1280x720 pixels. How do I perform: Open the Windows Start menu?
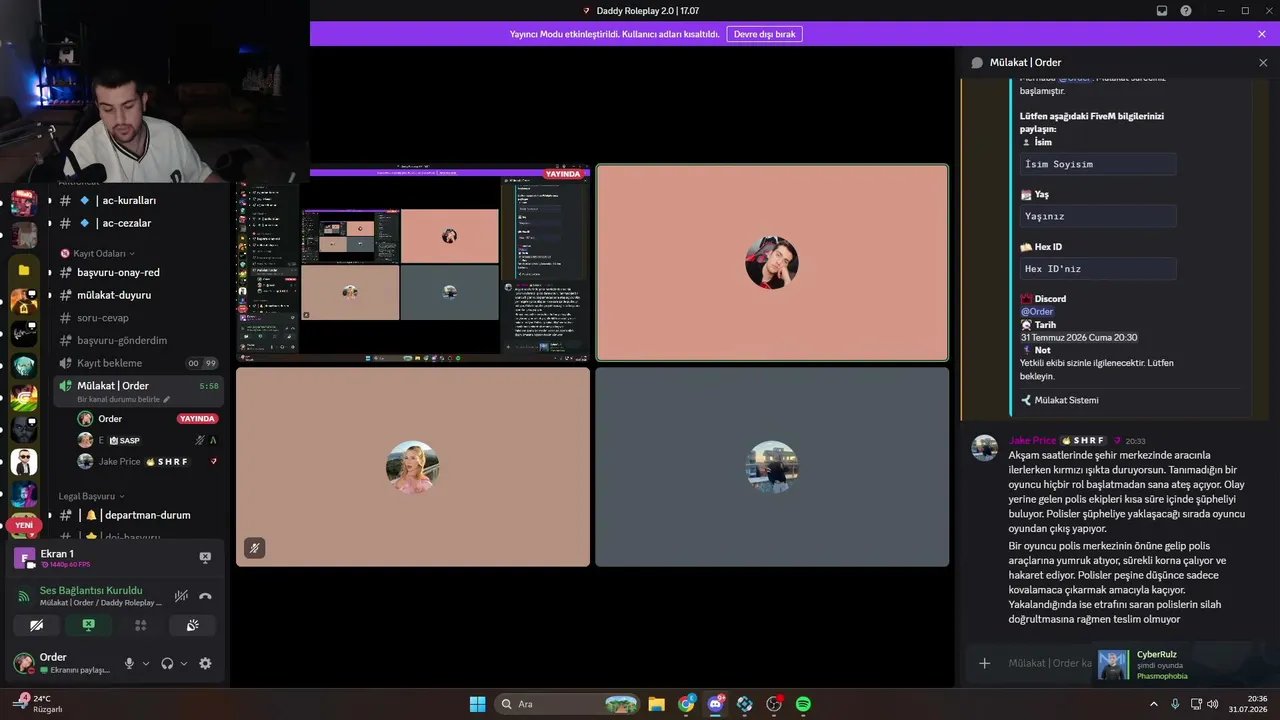477,704
